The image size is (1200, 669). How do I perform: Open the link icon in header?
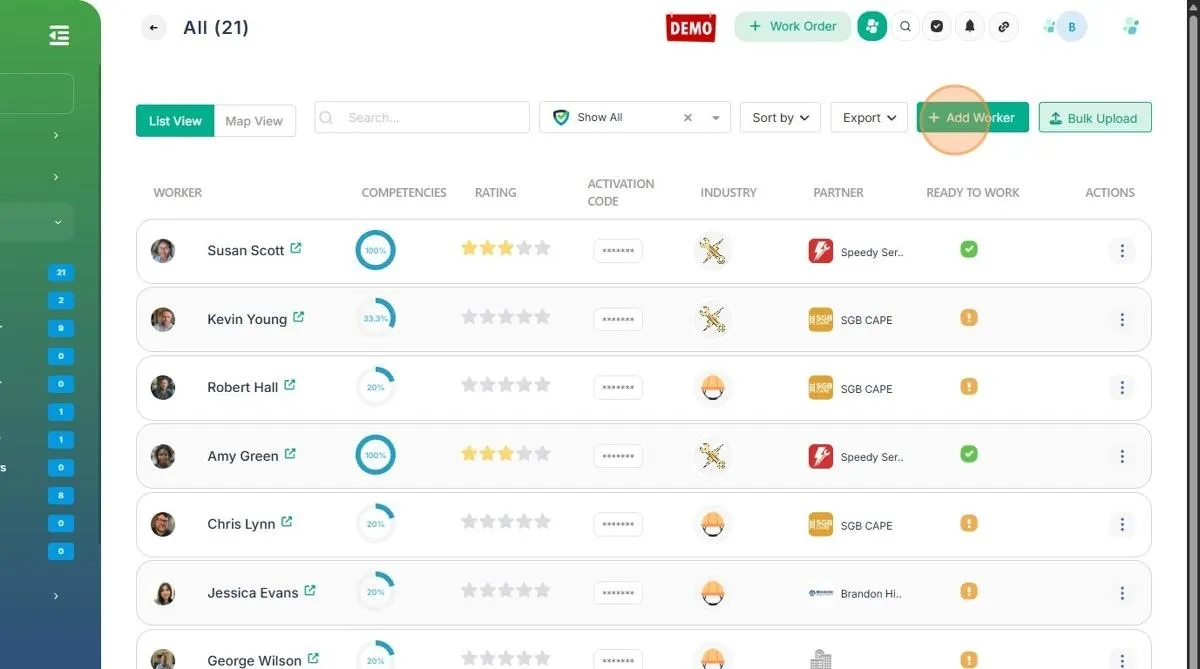[x=1003, y=27]
